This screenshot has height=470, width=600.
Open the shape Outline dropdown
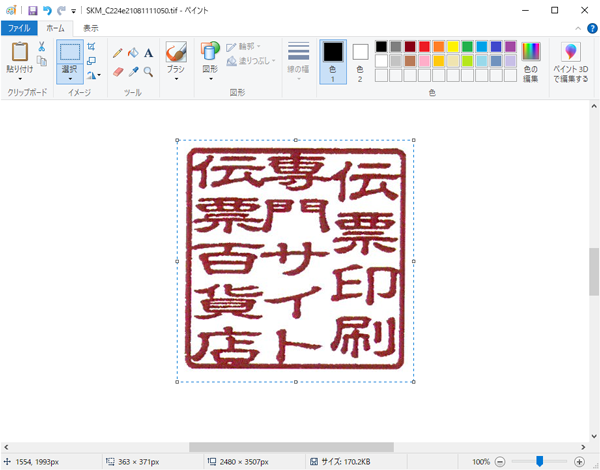tap(243, 46)
